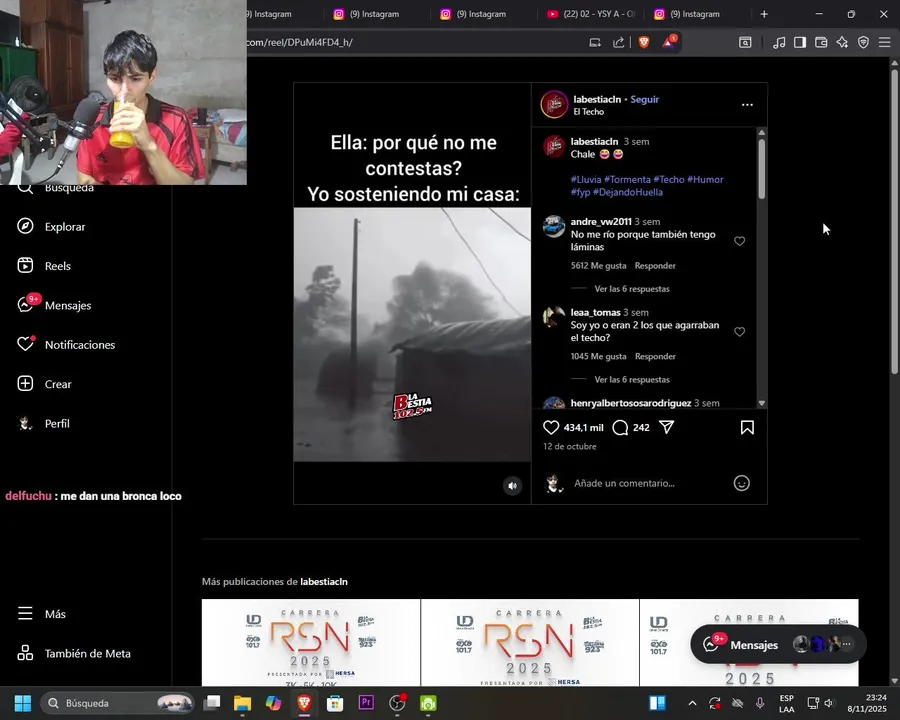Open Notificaciones in the sidebar
The width and height of the screenshot is (900, 720).
pos(66,344)
